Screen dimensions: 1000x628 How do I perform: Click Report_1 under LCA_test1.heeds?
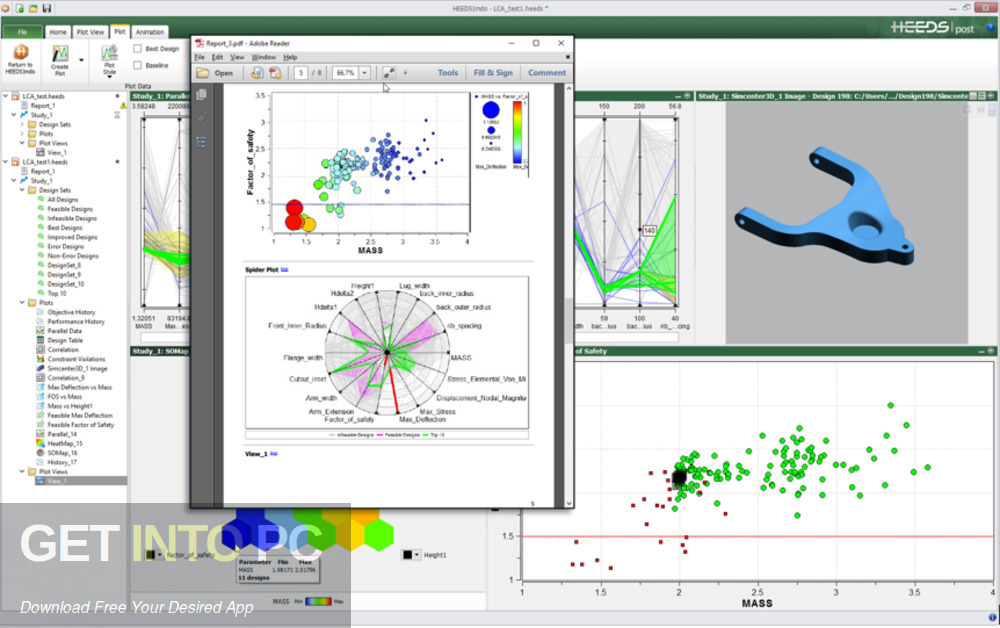click(x=43, y=172)
